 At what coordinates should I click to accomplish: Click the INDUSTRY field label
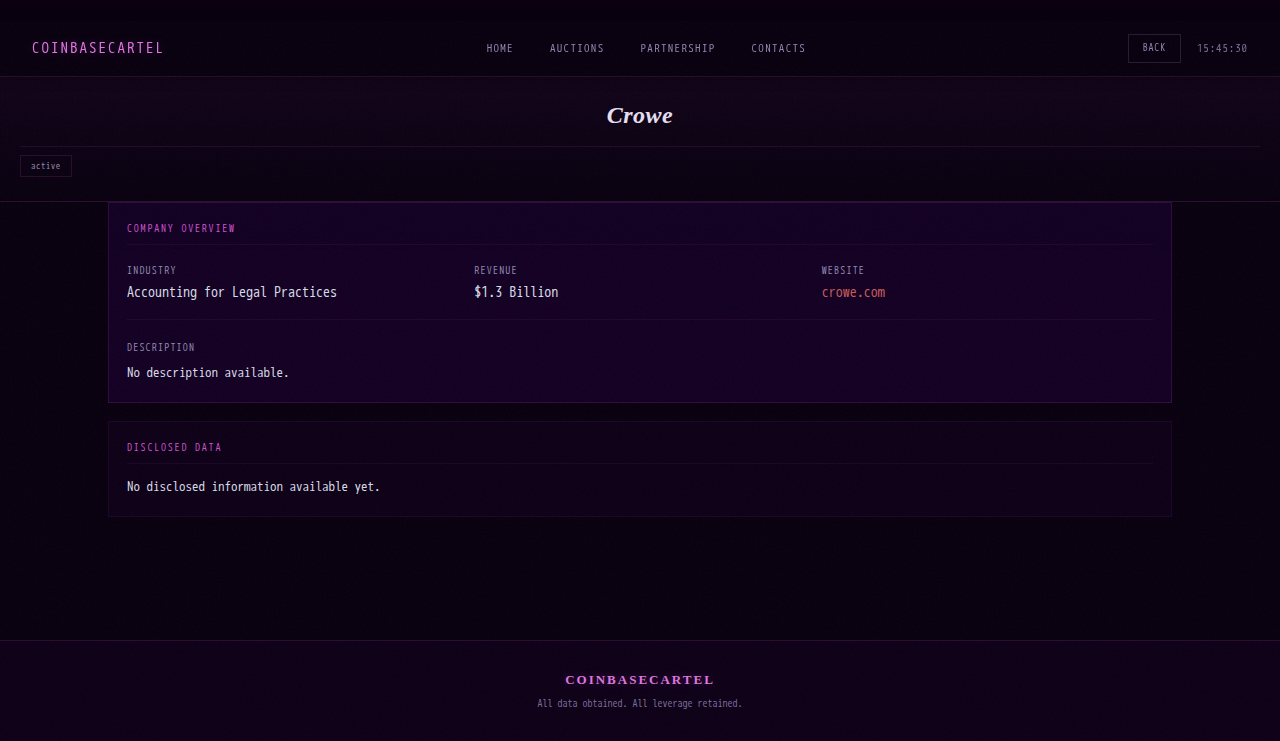(151, 271)
